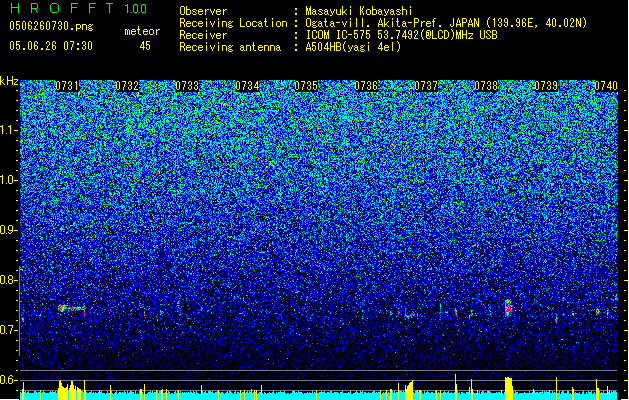629x400 pixels.
Task: Click the Receiver field label
Action: [x=203, y=35]
